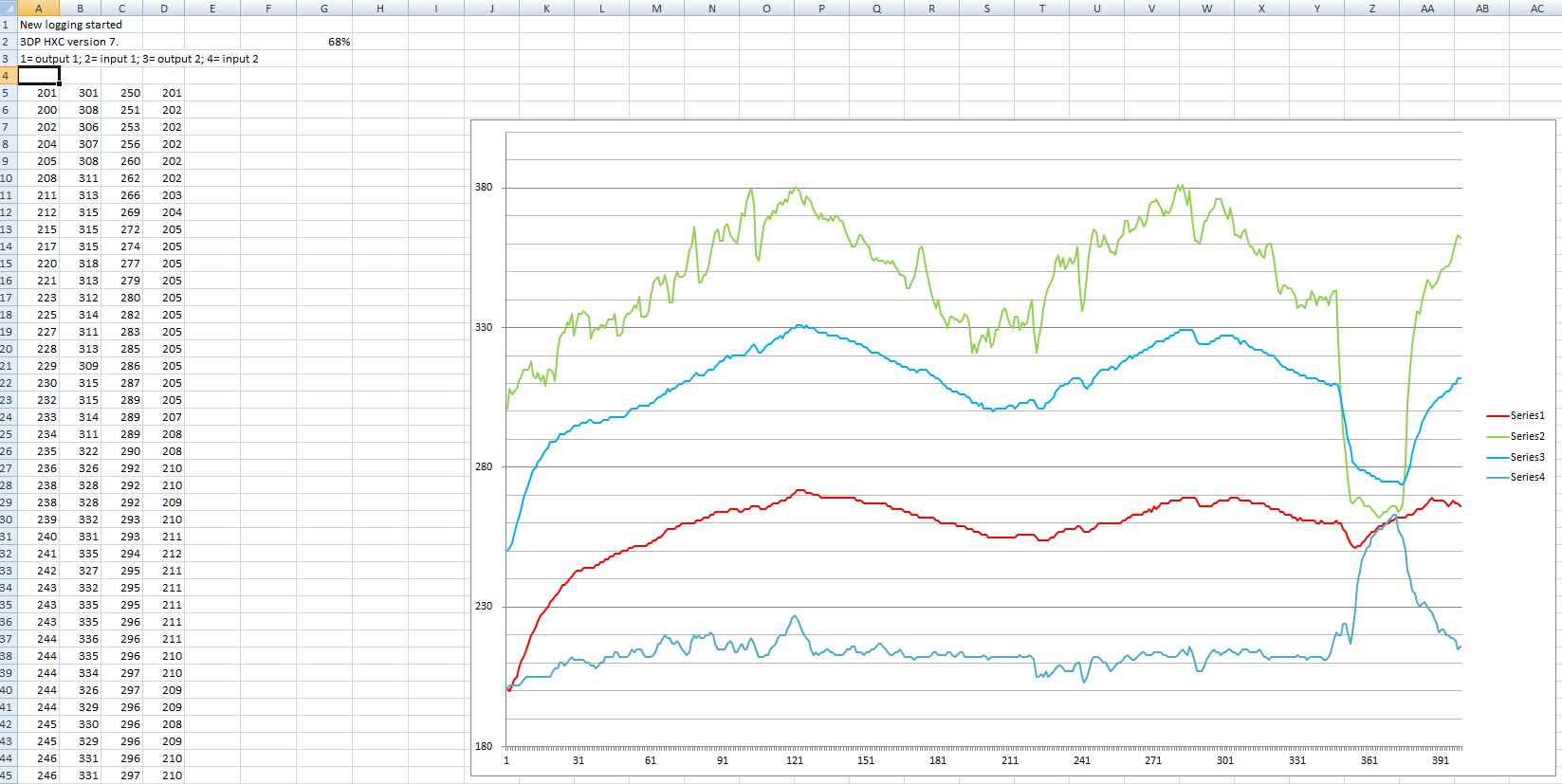The image size is (1562, 784).
Task: Click the Series2 legend entry
Action: click(1516, 436)
